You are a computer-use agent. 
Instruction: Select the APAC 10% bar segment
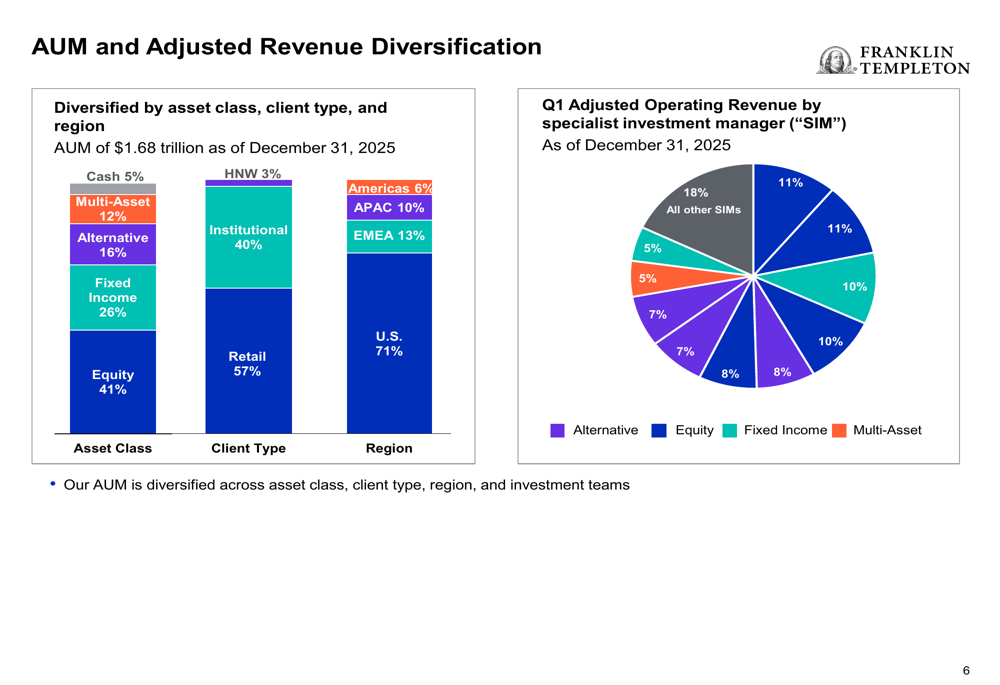[389, 207]
